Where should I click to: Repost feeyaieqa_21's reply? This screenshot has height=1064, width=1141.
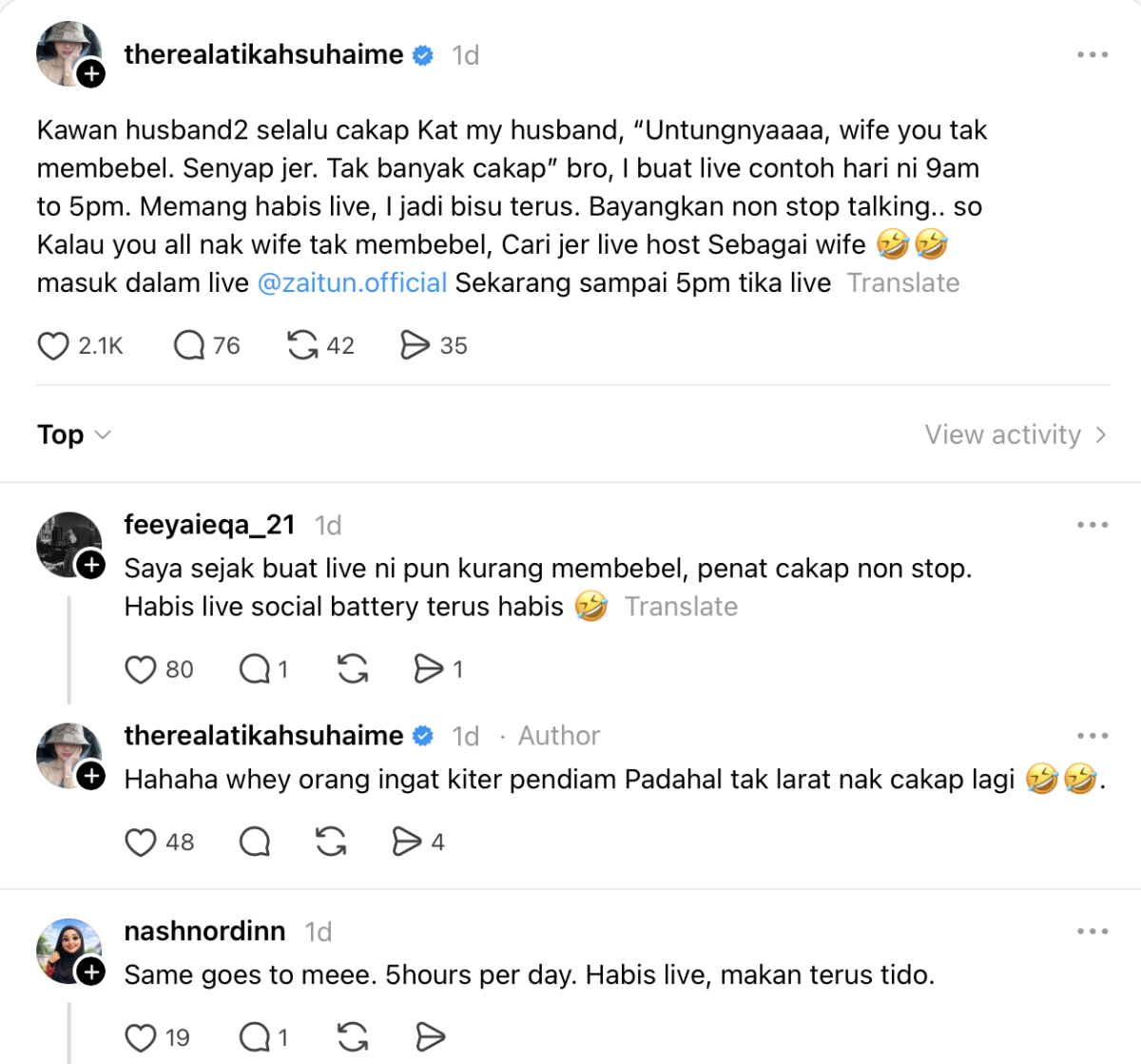tap(353, 669)
